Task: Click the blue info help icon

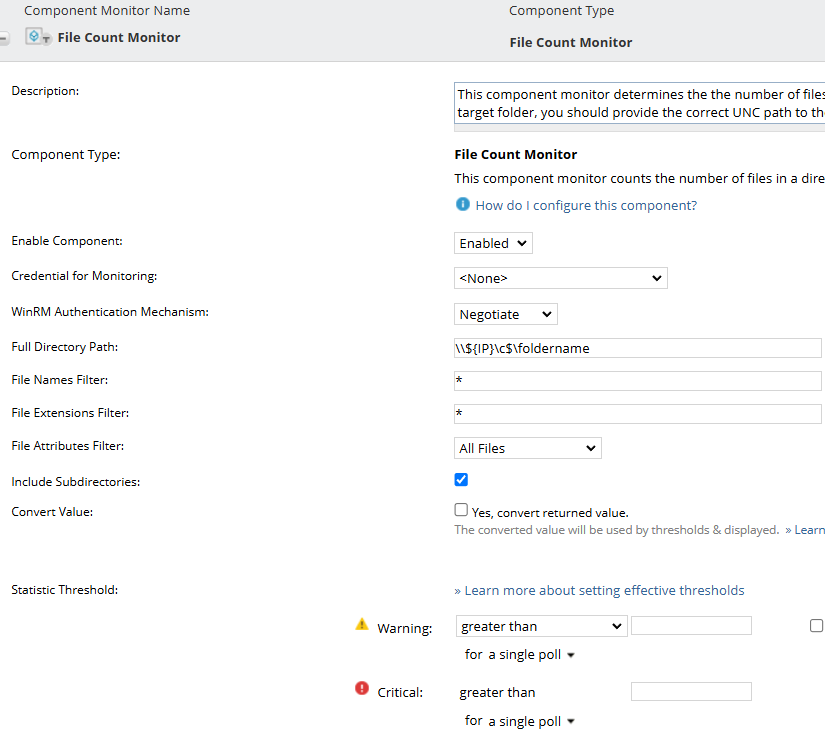Action: (x=463, y=205)
